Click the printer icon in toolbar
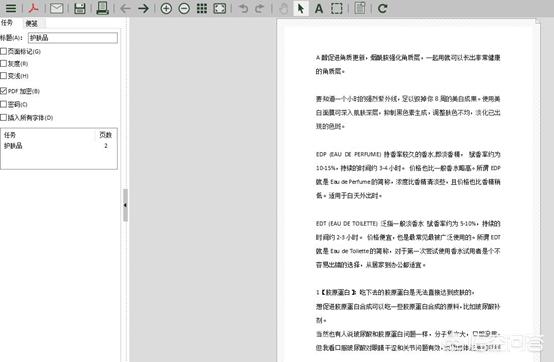The height and width of the screenshot is (362, 554). 102,8
